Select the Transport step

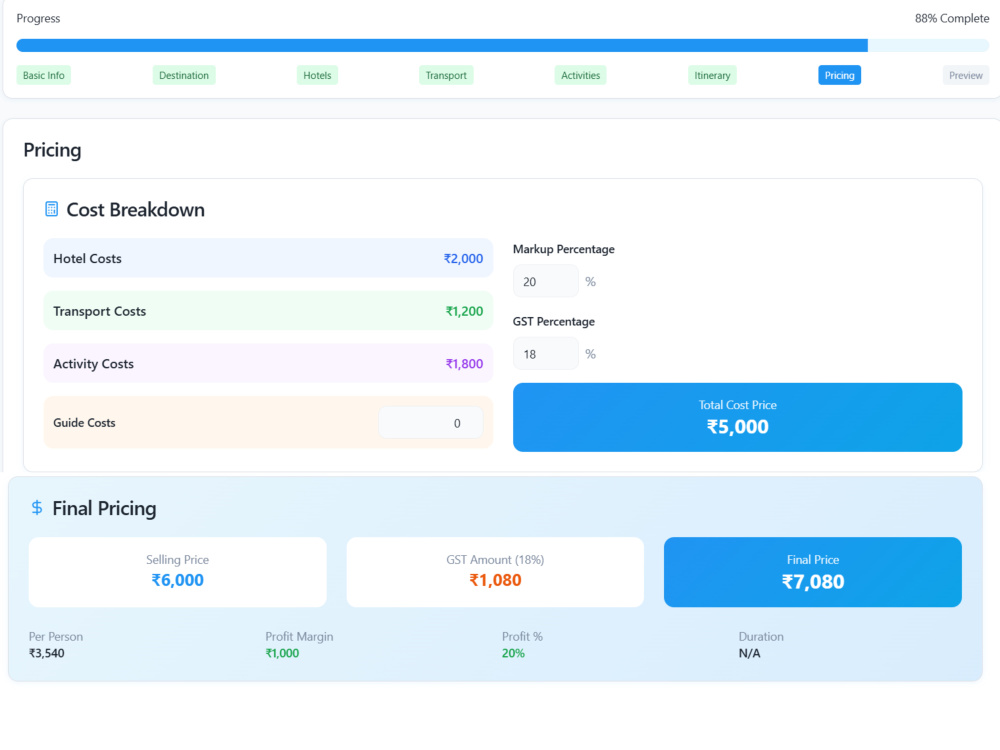[446, 75]
